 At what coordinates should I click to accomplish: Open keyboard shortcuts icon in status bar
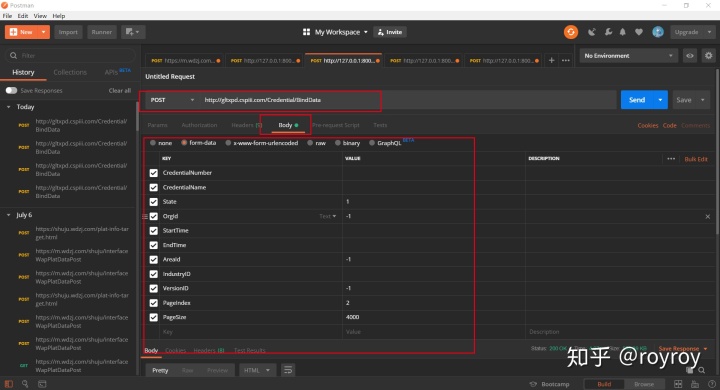click(x=695, y=384)
